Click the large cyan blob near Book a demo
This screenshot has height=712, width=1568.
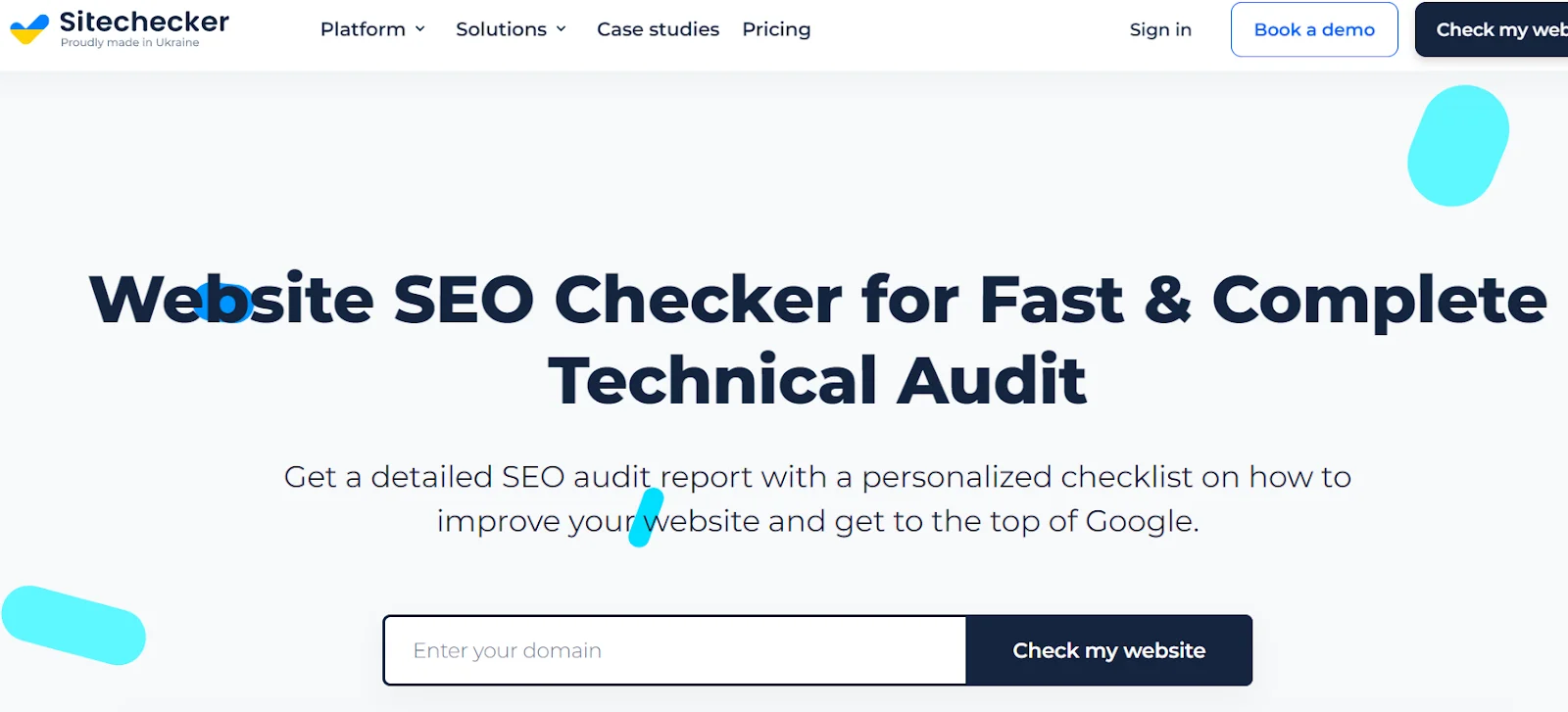[1457, 145]
